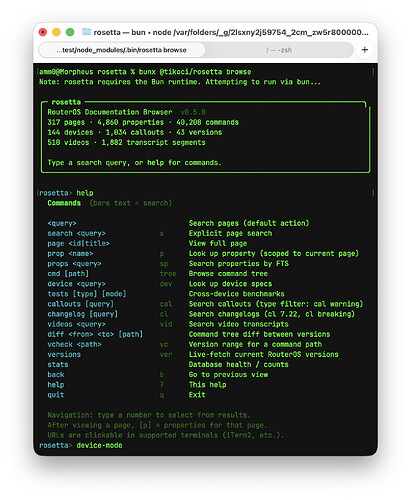Click the 'This help' description
This screenshot has height=500, width=410.
click(x=208, y=385)
